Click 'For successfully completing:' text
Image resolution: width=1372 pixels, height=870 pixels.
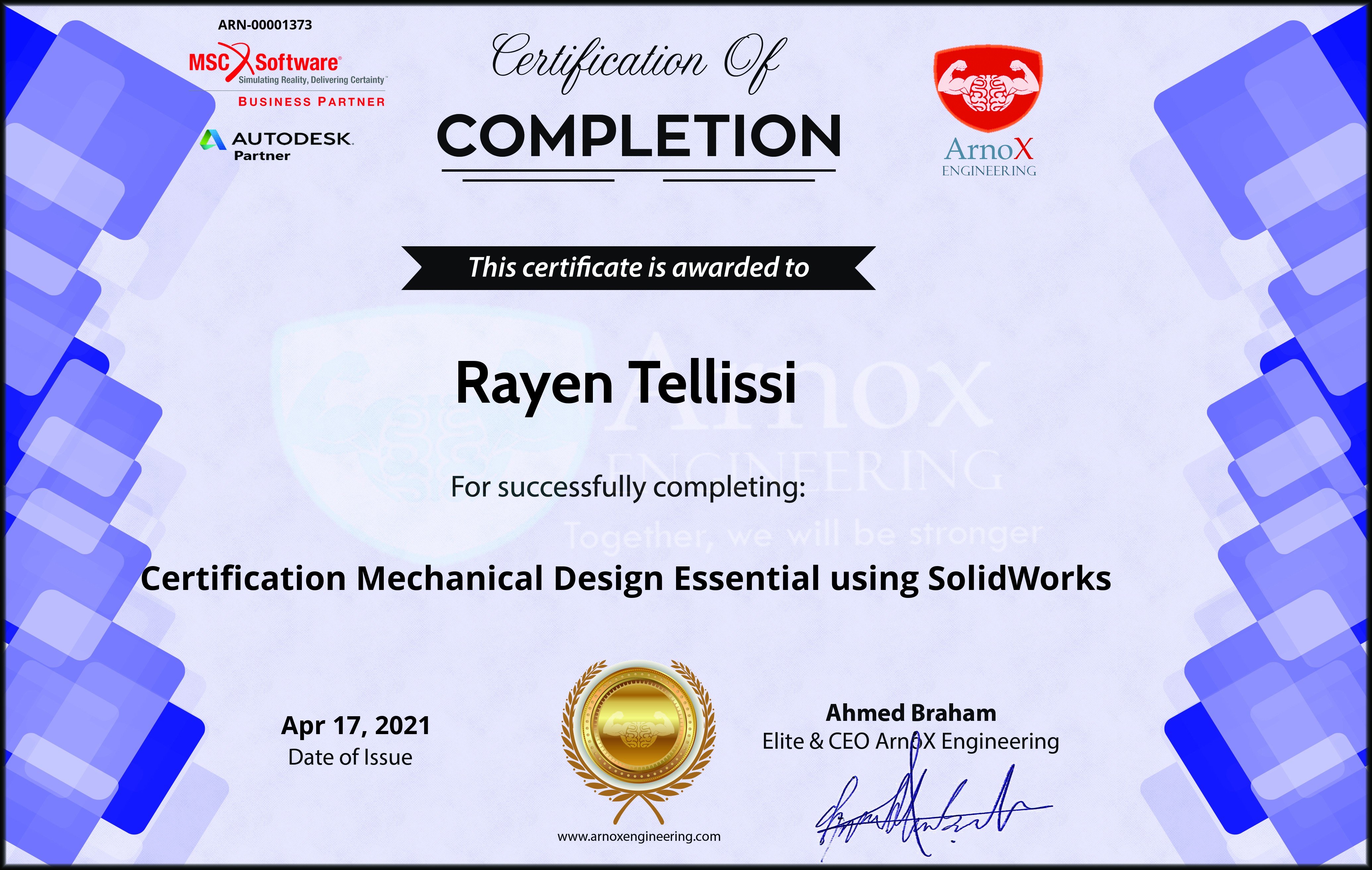coord(628,487)
